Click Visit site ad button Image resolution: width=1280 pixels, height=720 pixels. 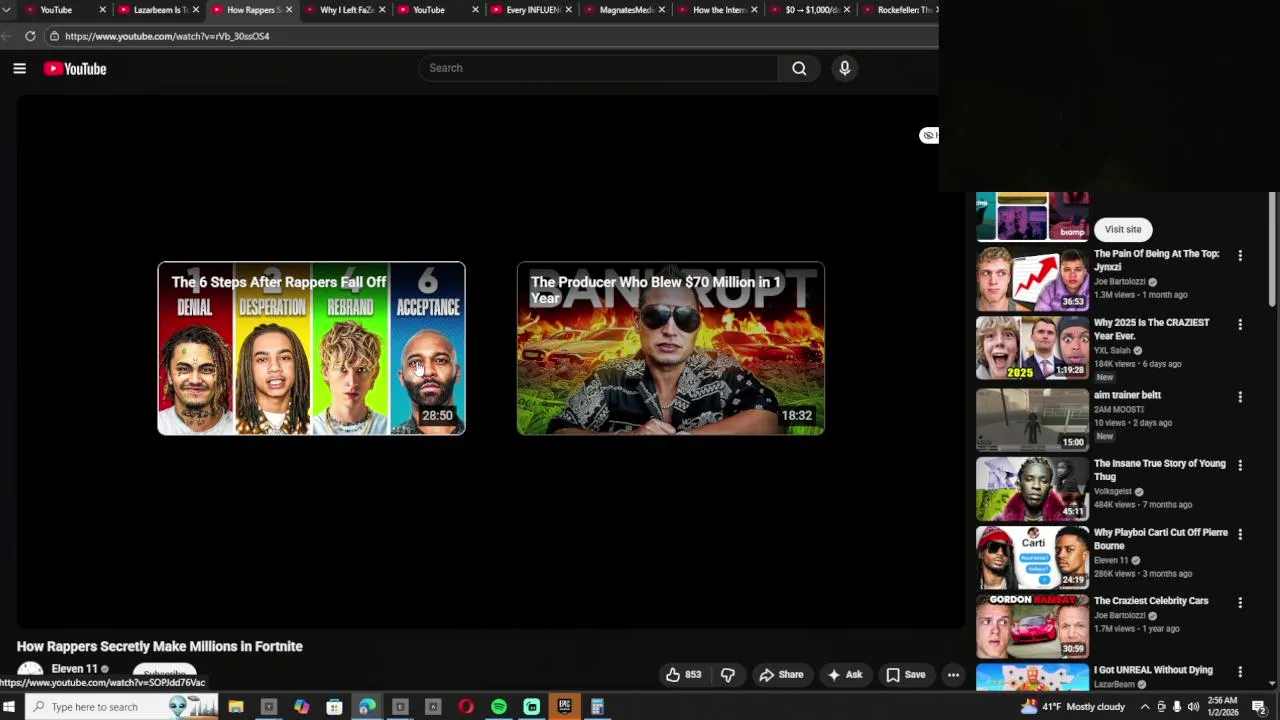(x=1123, y=230)
